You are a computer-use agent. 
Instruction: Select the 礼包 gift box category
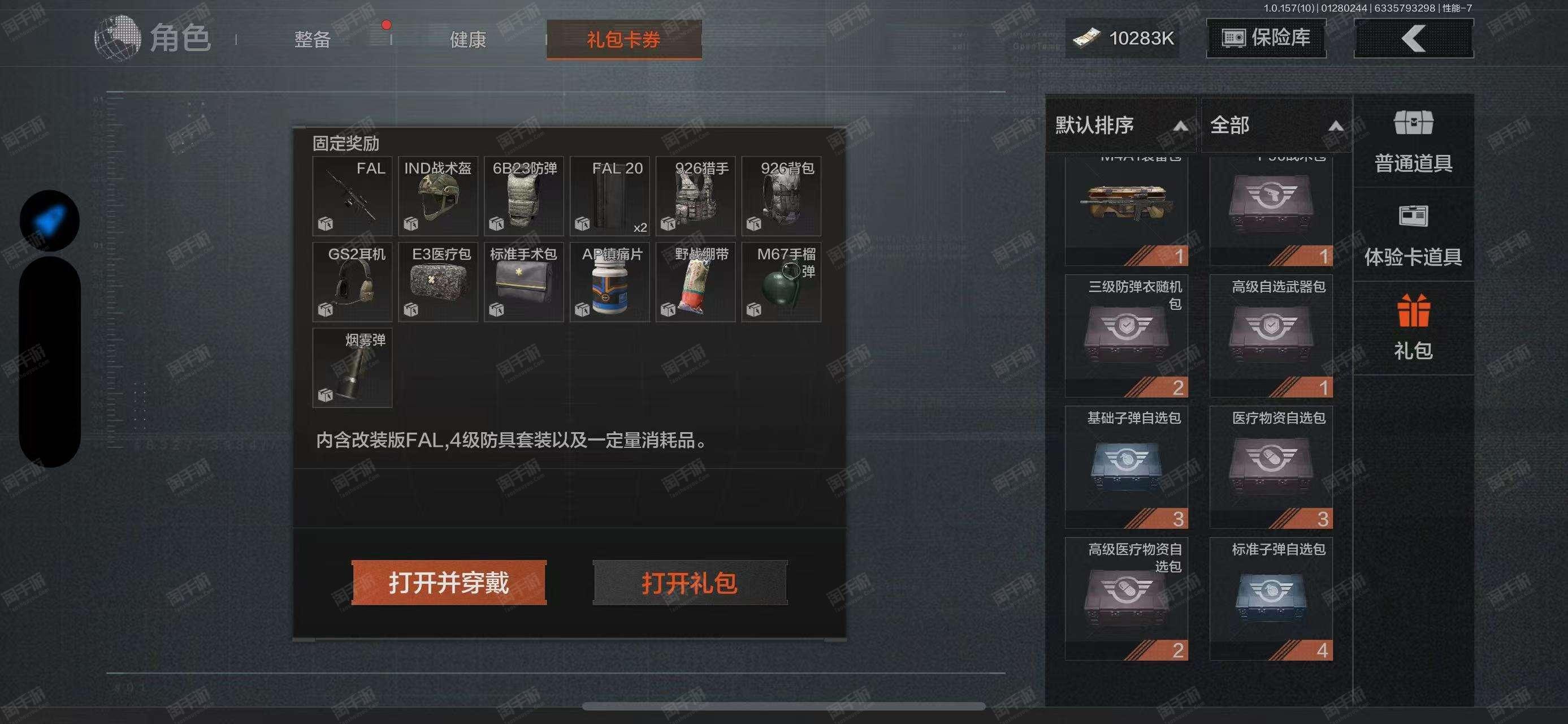point(1413,327)
